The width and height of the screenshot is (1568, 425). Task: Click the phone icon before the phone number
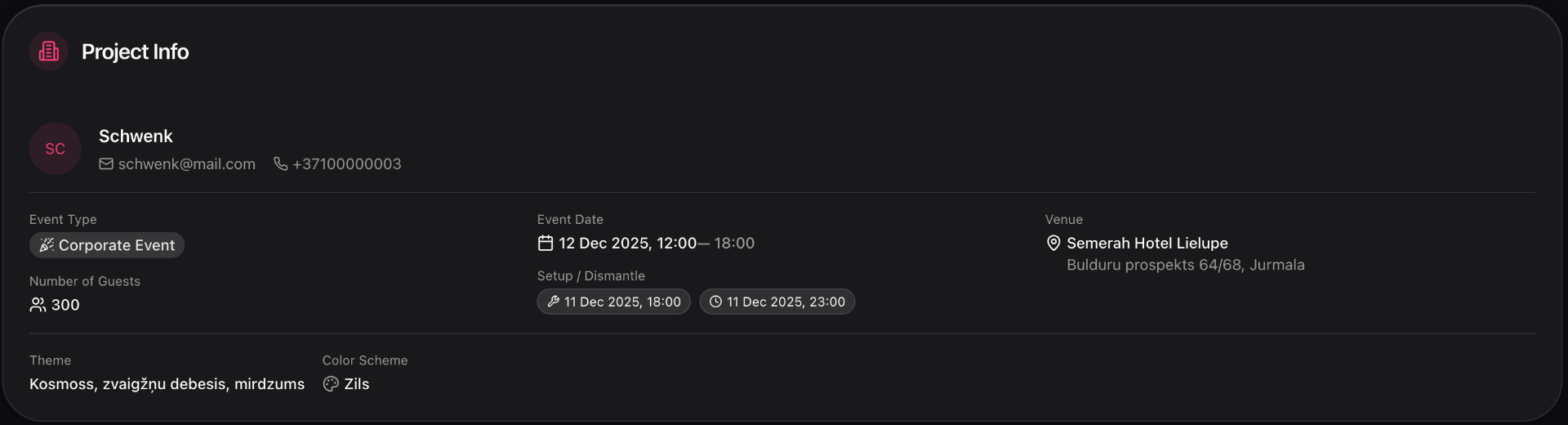click(280, 163)
